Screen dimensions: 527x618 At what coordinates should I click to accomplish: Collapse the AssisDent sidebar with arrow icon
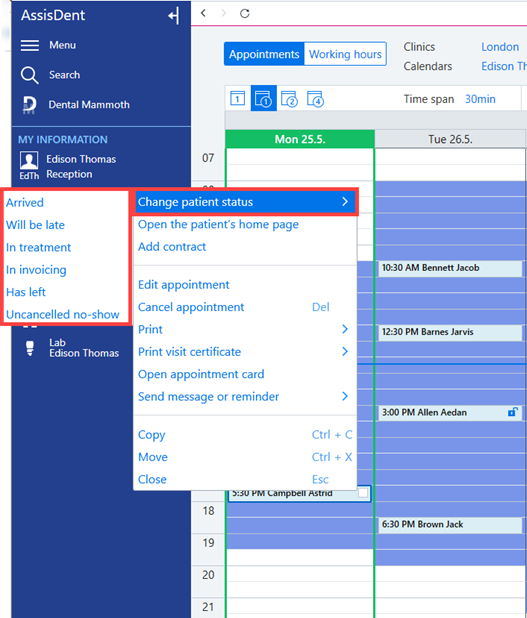point(174,16)
